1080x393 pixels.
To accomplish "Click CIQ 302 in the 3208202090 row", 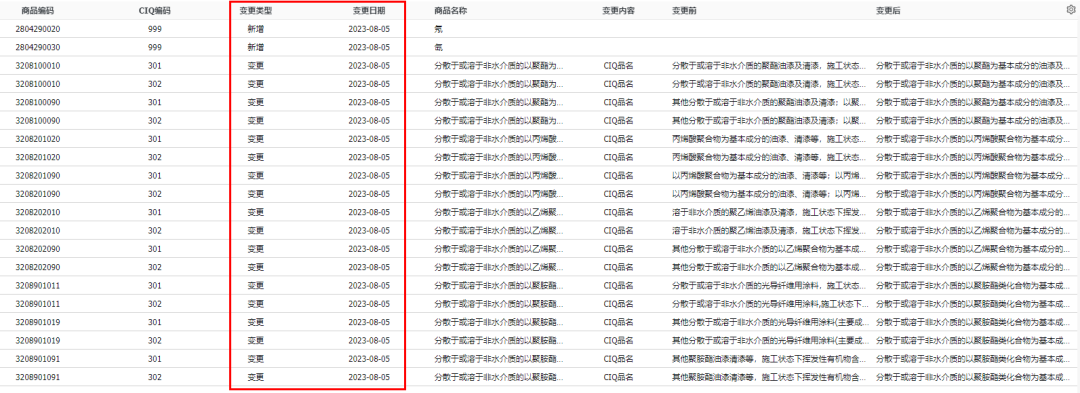I will tap(154, 267).
